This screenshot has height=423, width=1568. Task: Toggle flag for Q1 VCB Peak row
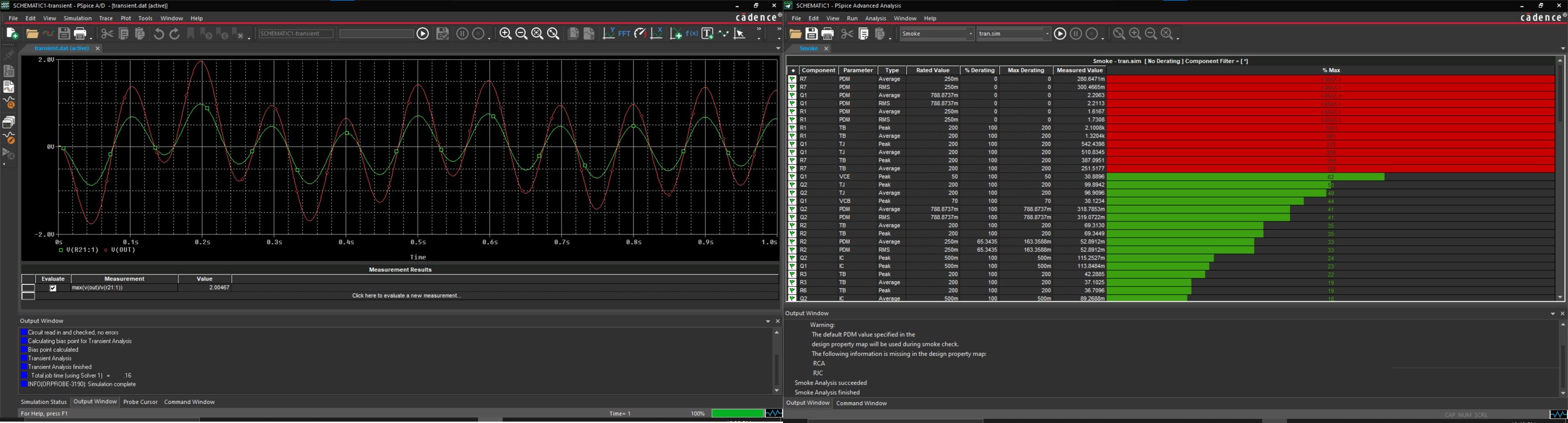792,201
